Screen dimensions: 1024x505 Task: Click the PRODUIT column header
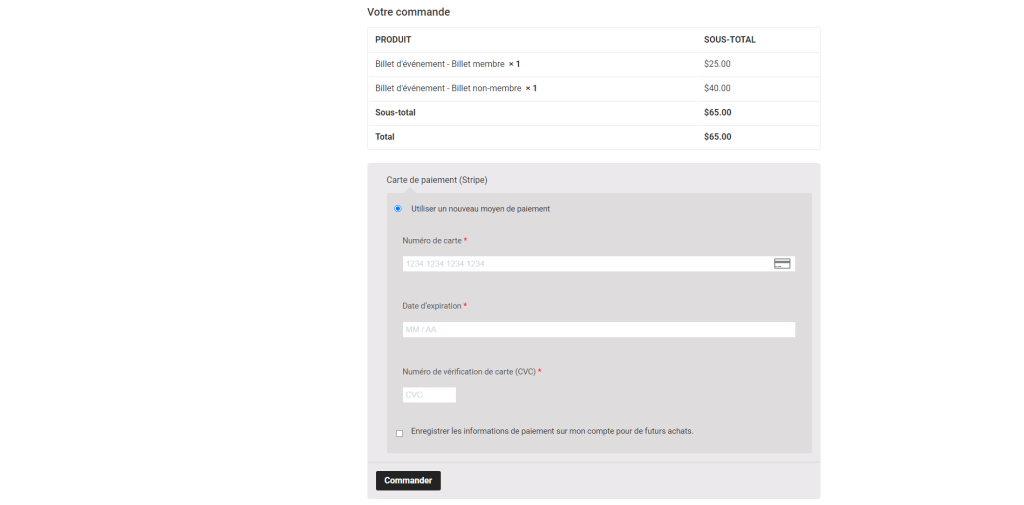(x=393, y=40)
